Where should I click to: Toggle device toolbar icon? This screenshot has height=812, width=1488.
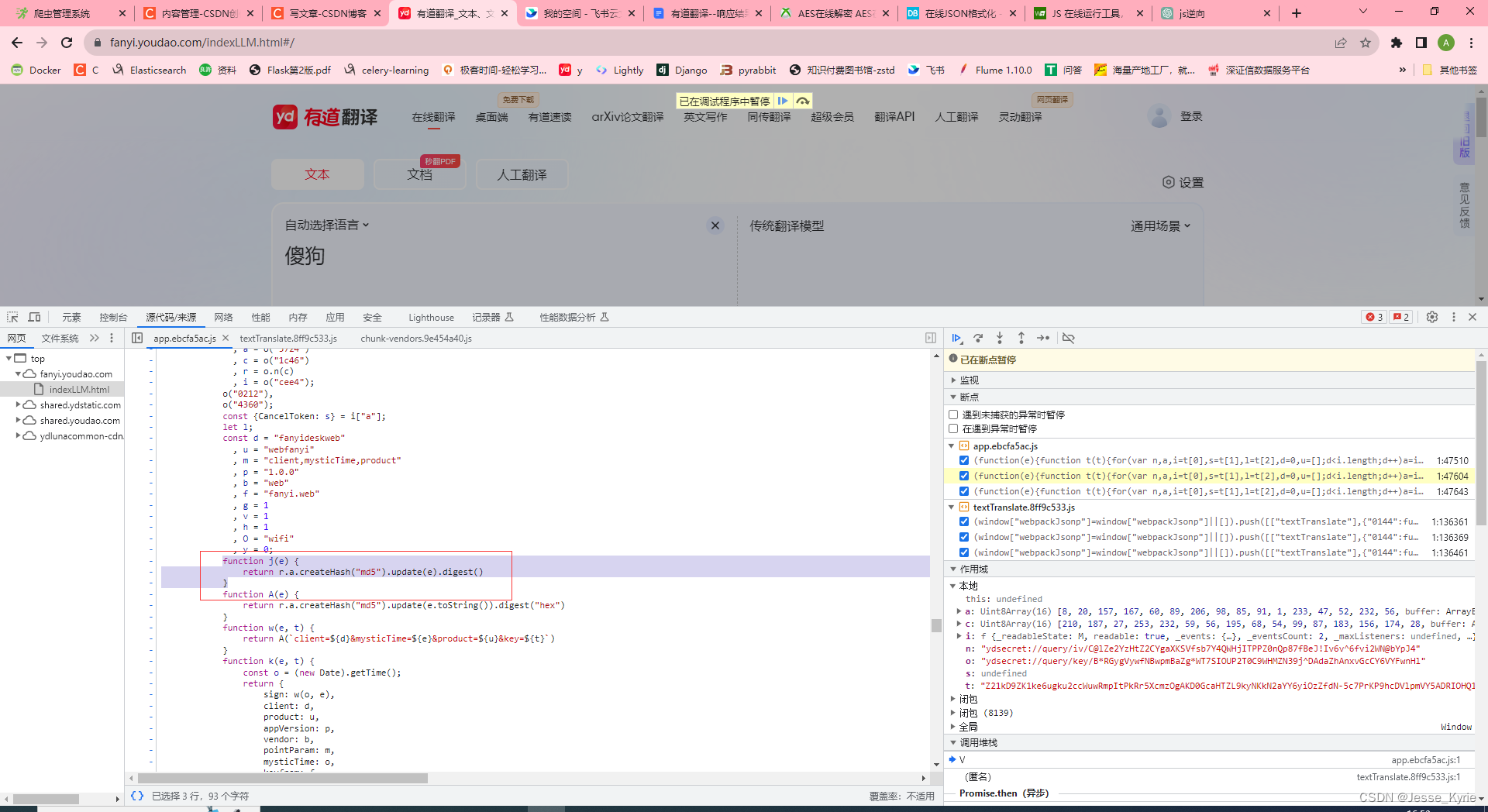click(x=34, y=317)
